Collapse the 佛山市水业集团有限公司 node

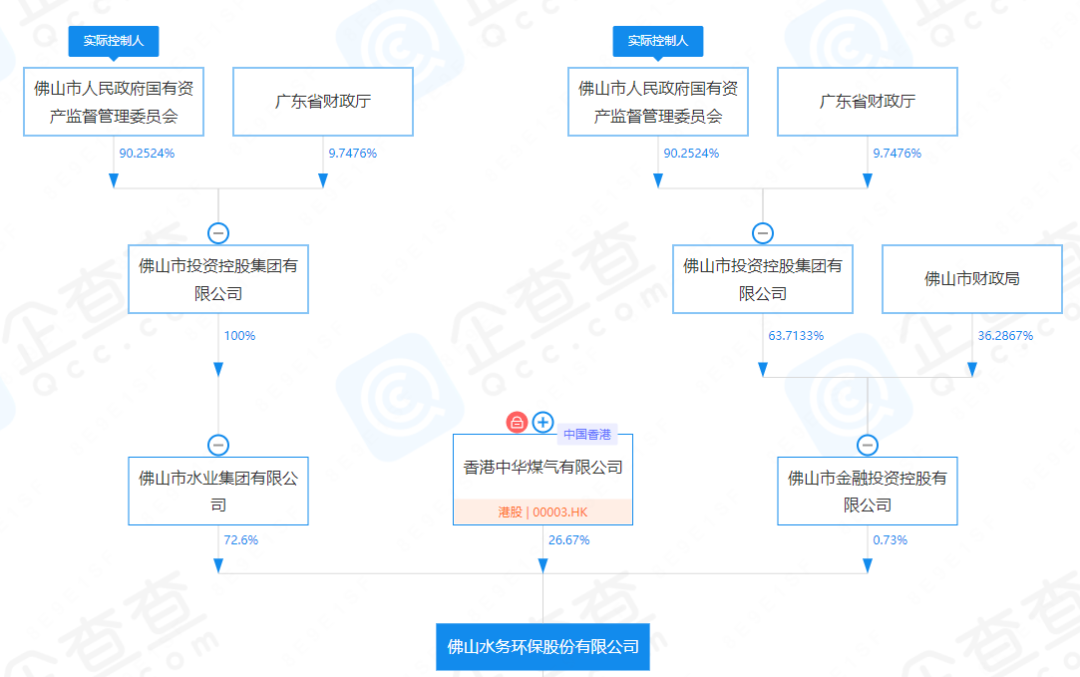click(218, 446)
